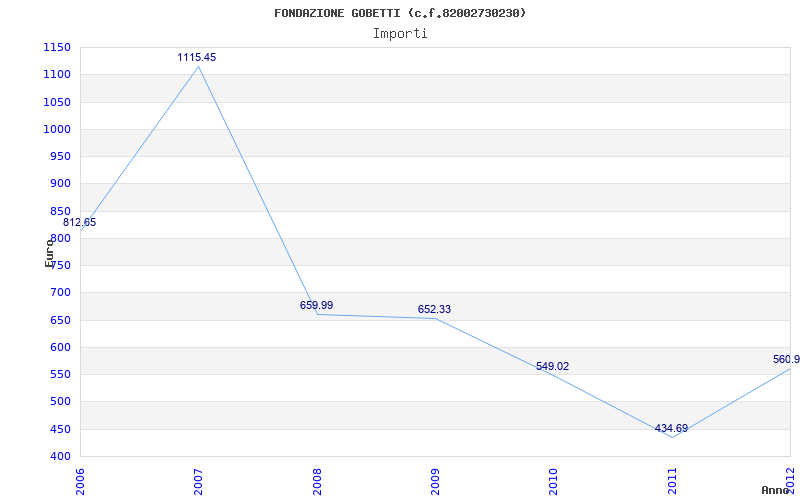
Task: Click the 650 y-axis tick label
Action: point(59,320)
